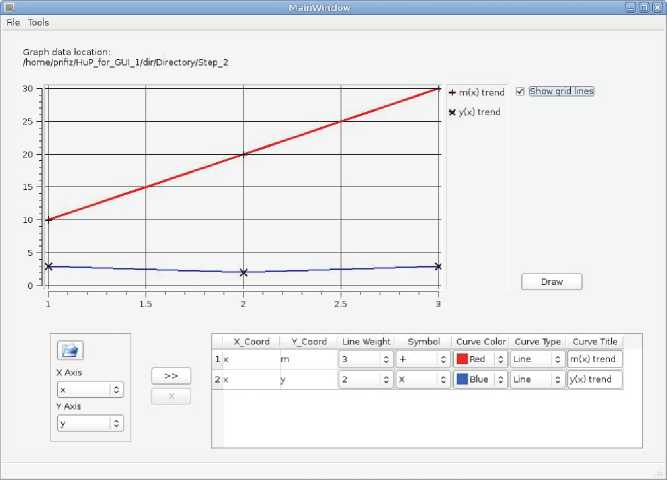667x480 pixels.
Task: Click the m(x) trend legend marker
Action: (452, 91)
